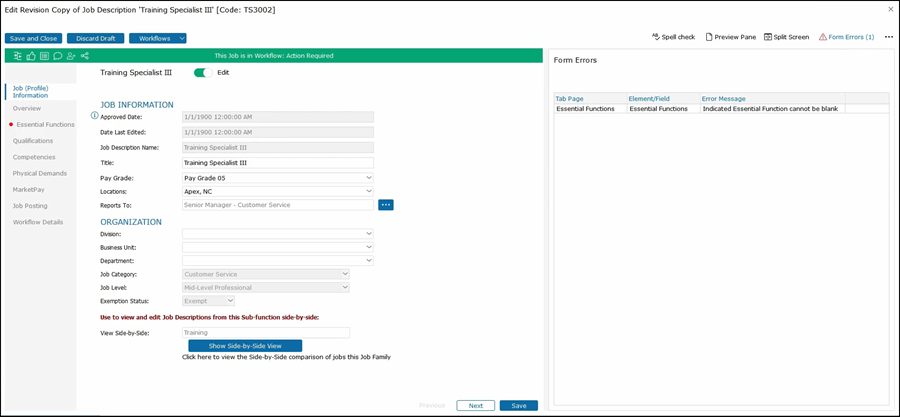The width and height of the screenshot is (900, 417).
Task: Enable Split Screen view
Action: click(786, 37)
